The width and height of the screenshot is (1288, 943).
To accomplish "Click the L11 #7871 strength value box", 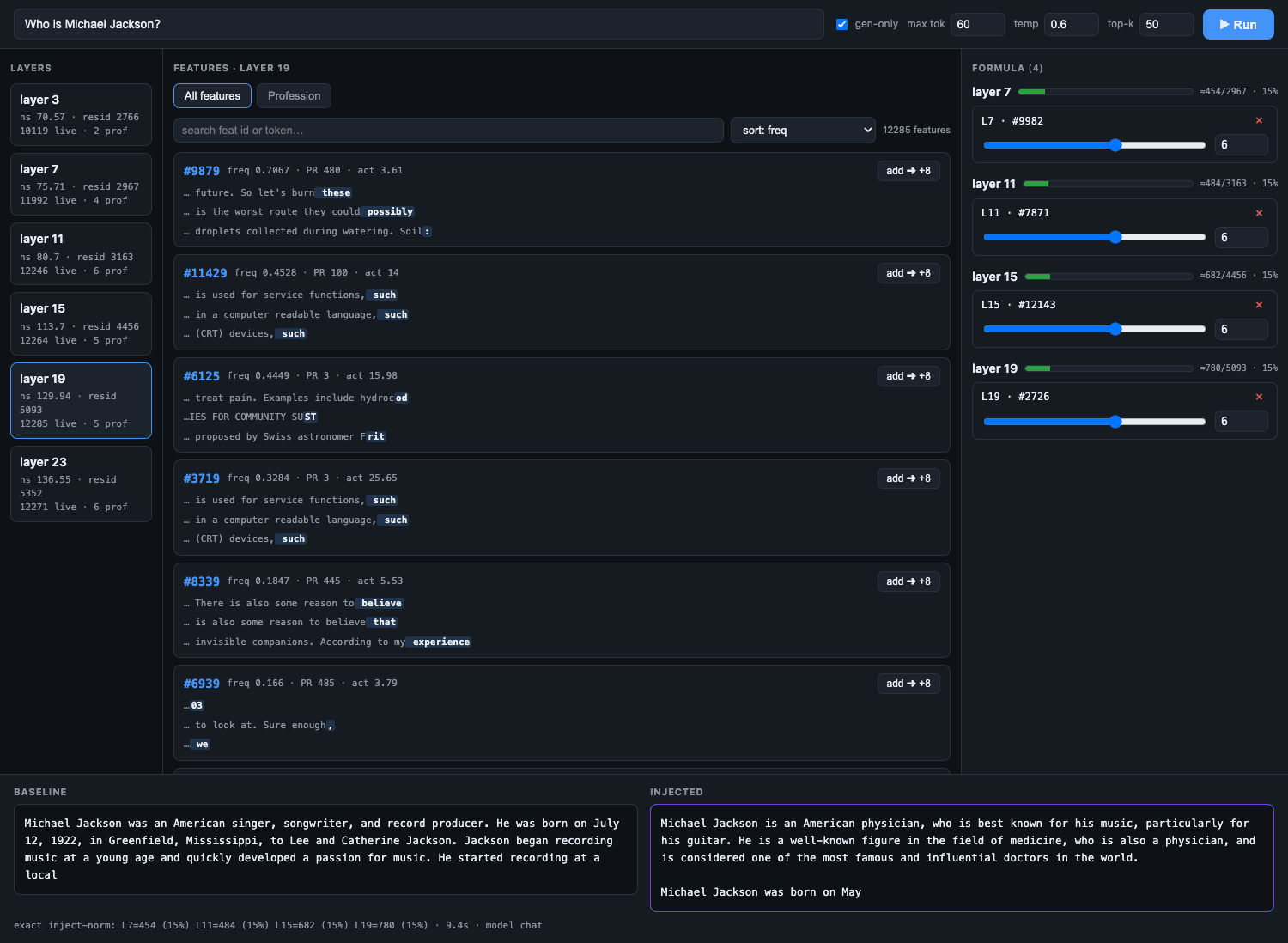I will (1241, 237).
